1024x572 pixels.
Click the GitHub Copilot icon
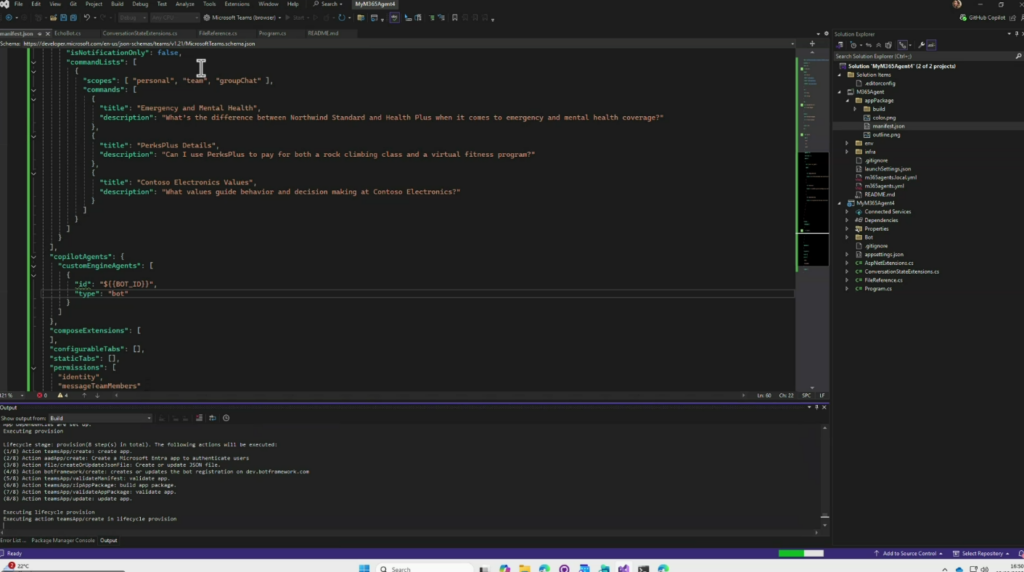pyautogui.click(x=963, y=18)
